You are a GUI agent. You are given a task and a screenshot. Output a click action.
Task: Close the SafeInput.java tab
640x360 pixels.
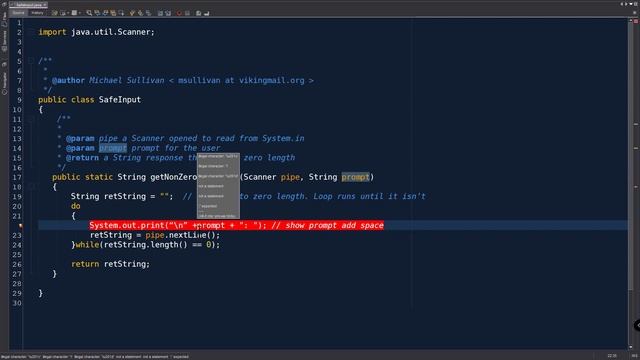(45, 4)
